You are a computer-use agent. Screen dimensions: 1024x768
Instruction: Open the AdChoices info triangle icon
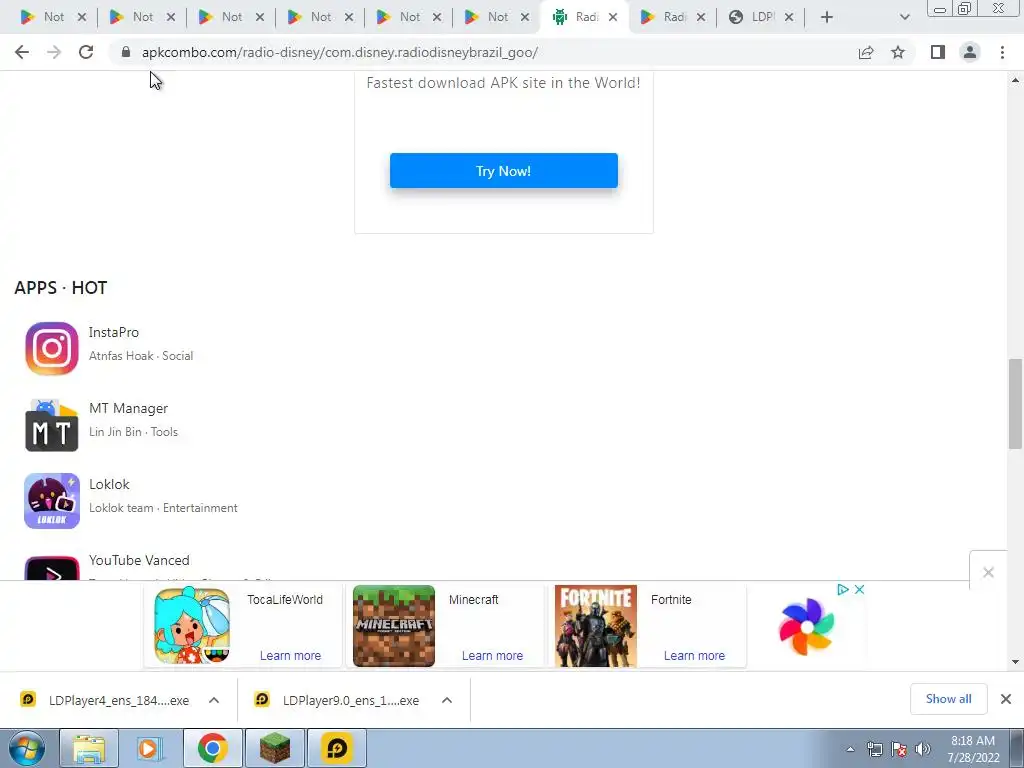tap(842, 589)
